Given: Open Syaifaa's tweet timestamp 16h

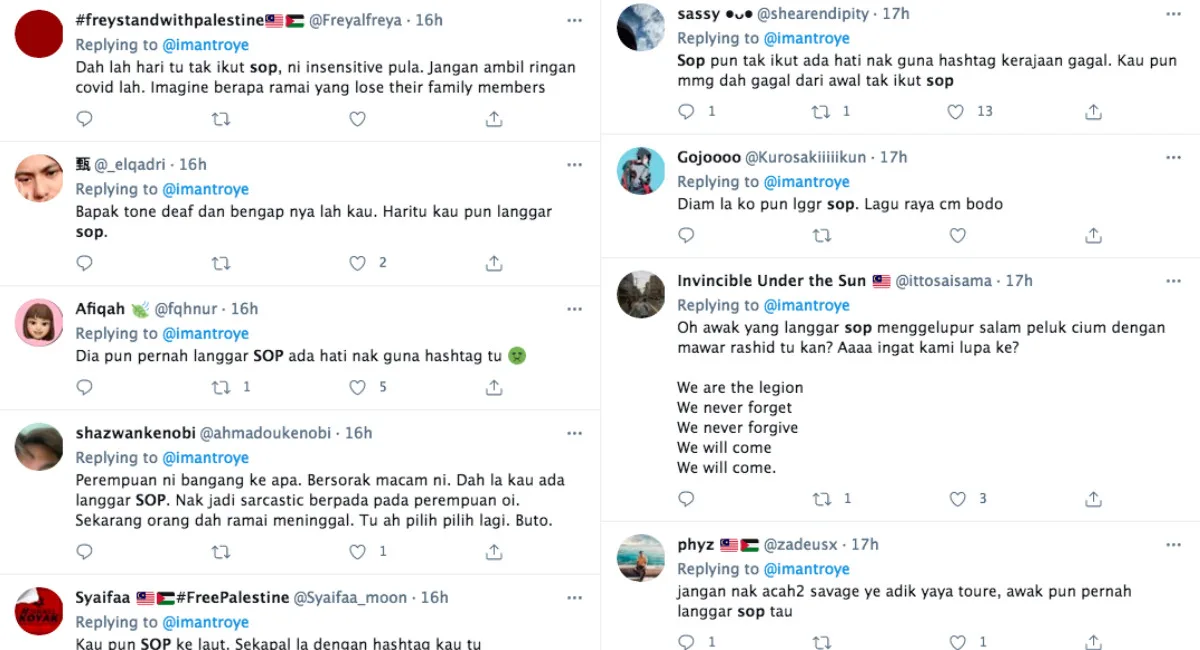Looking at the screenshot, I should [434, 597].
